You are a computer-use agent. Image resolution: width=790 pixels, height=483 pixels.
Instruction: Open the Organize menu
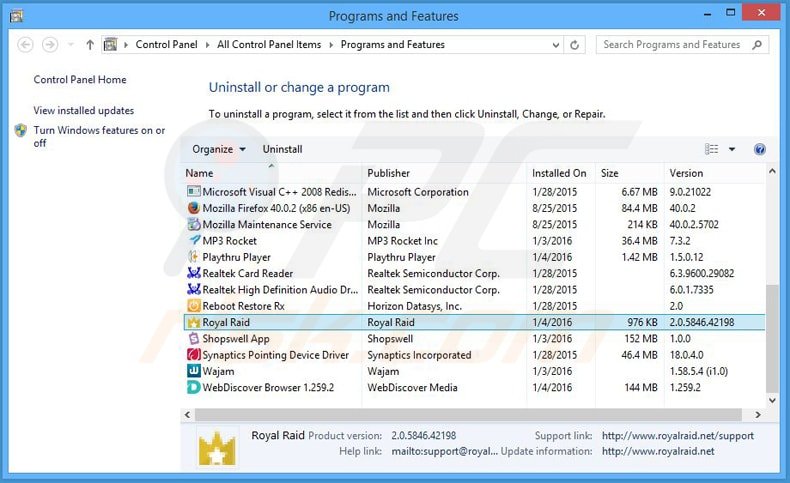click(219, 149)
